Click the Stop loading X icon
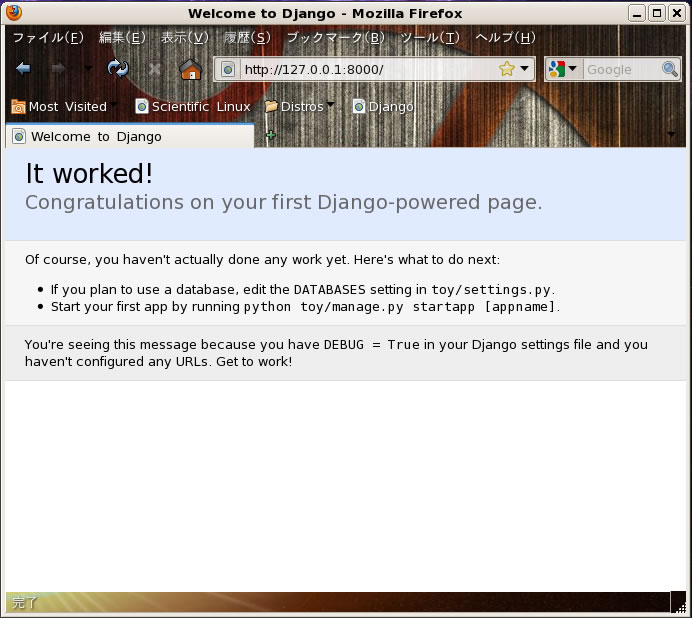The width and height of the screenshot is (692, 618). point(154,69)
